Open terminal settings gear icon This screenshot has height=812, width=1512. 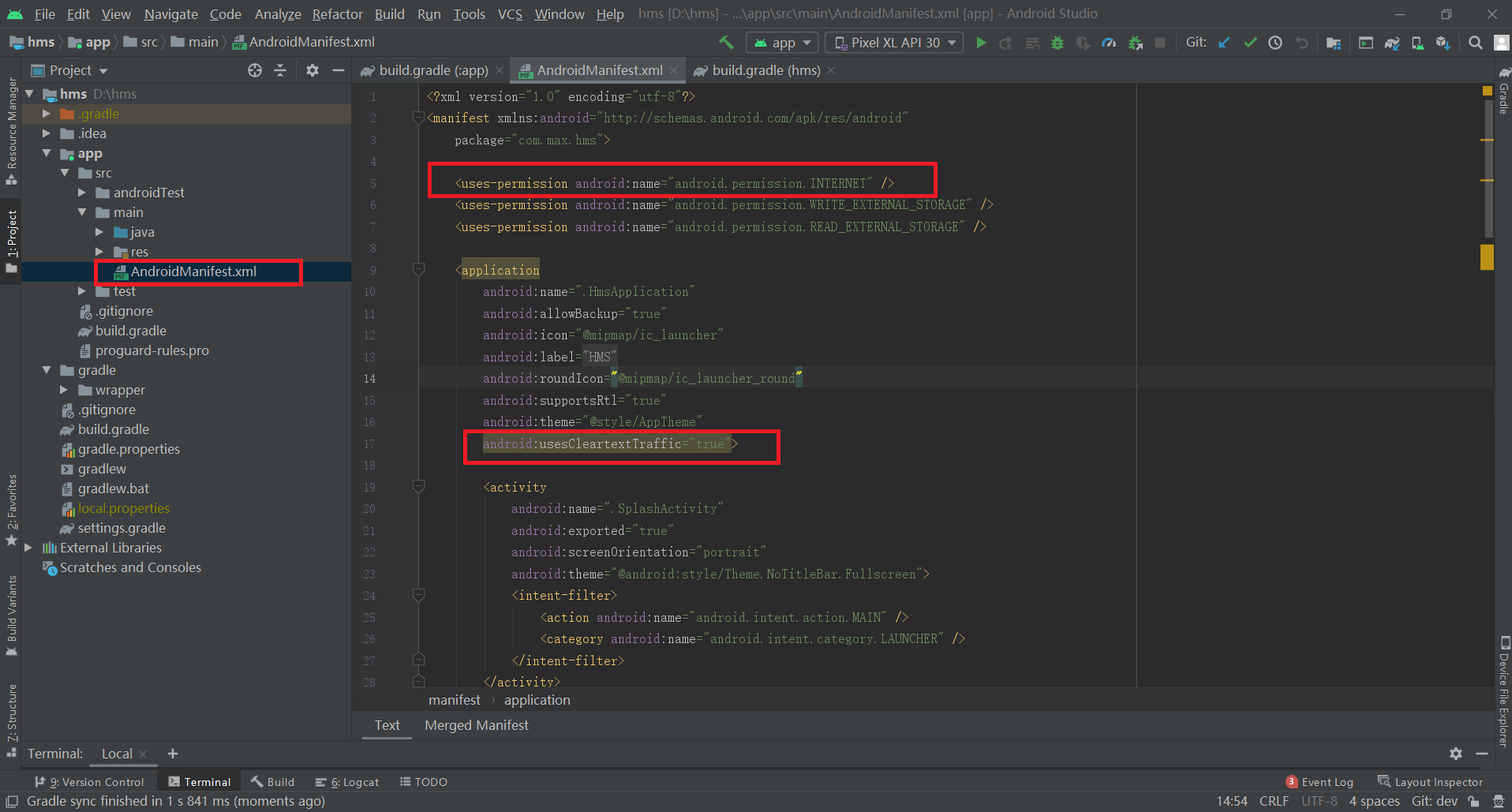[x=1456, y=754]
